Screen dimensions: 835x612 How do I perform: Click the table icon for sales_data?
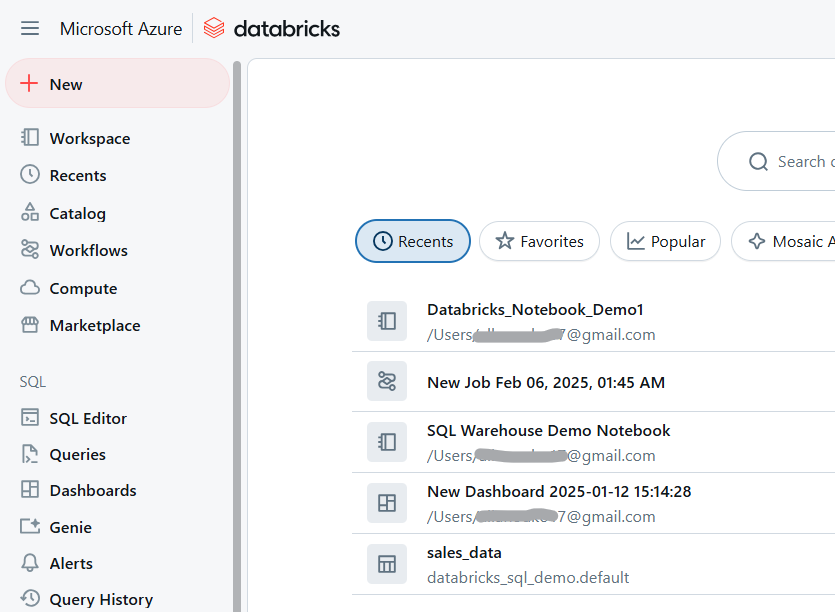coord(387,564)
